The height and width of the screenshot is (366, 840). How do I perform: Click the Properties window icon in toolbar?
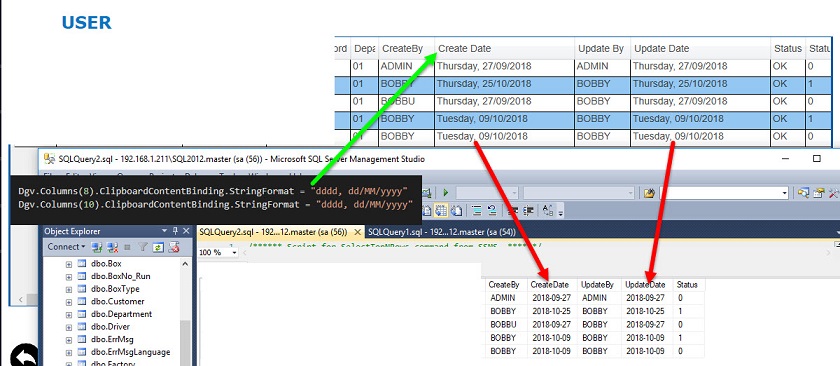point(818,193)
